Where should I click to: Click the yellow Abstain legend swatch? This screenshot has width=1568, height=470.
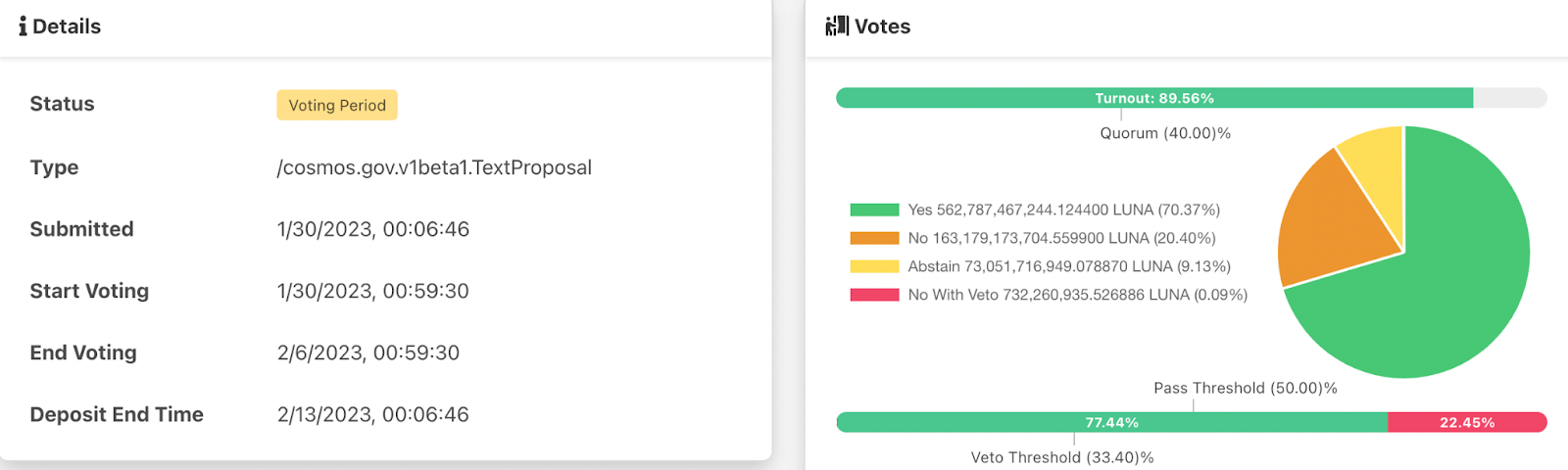pos(874,266)
